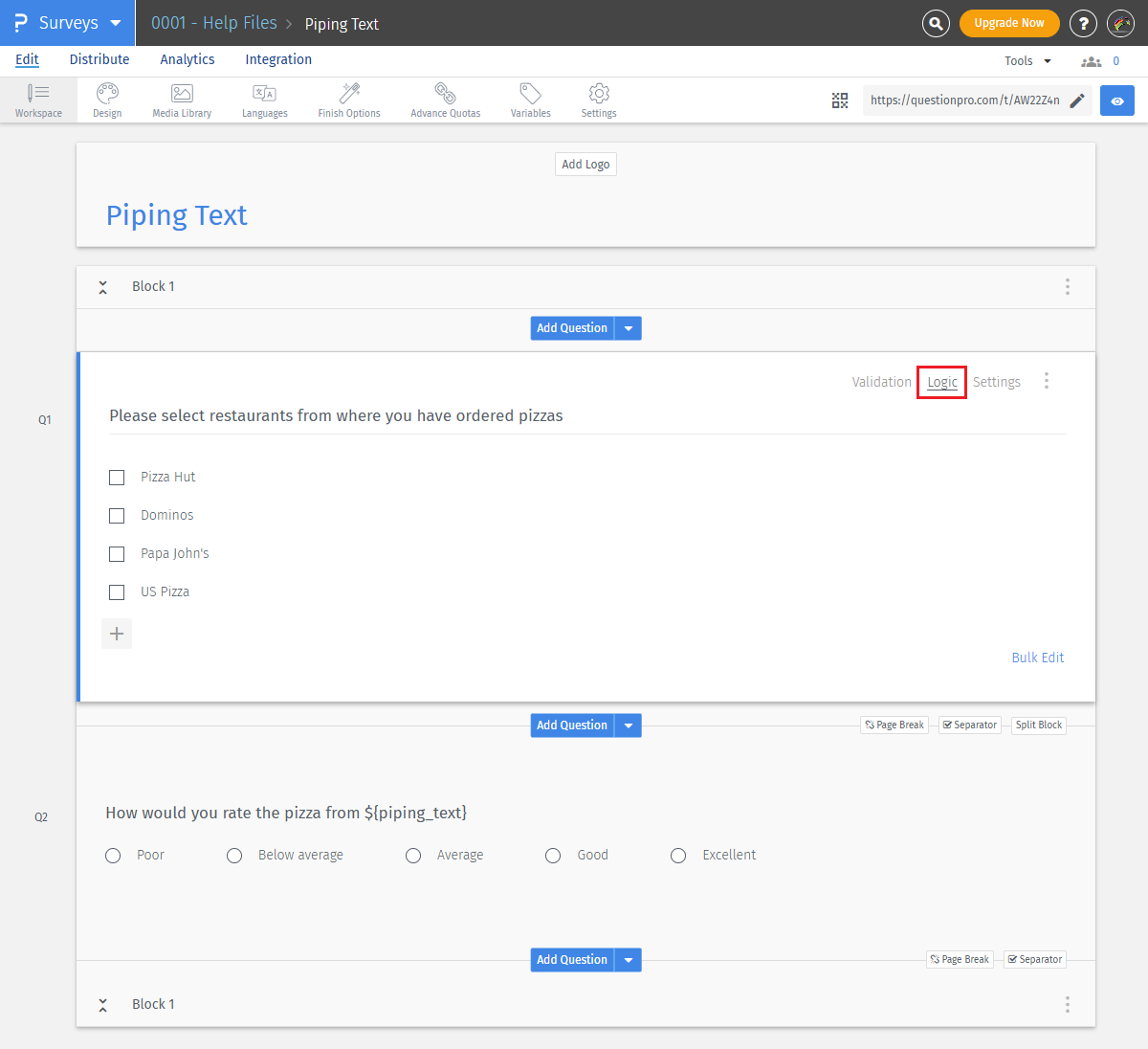Open the Languages tool

tap(264, 100)
